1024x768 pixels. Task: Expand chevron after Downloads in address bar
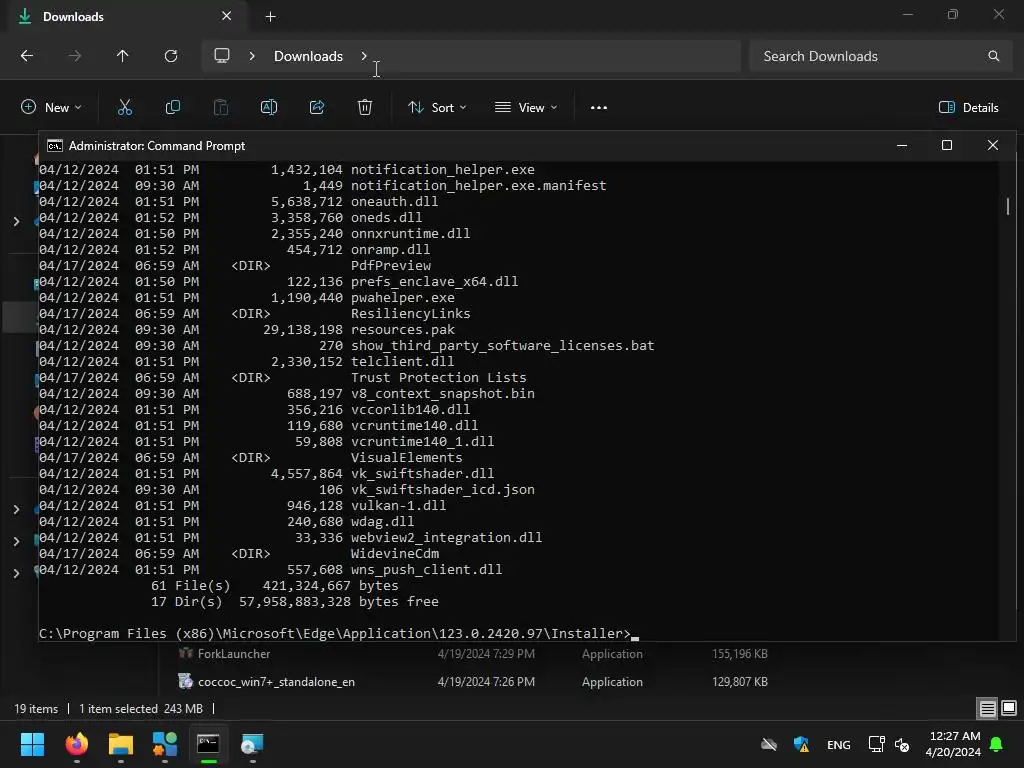click(364, 56)
